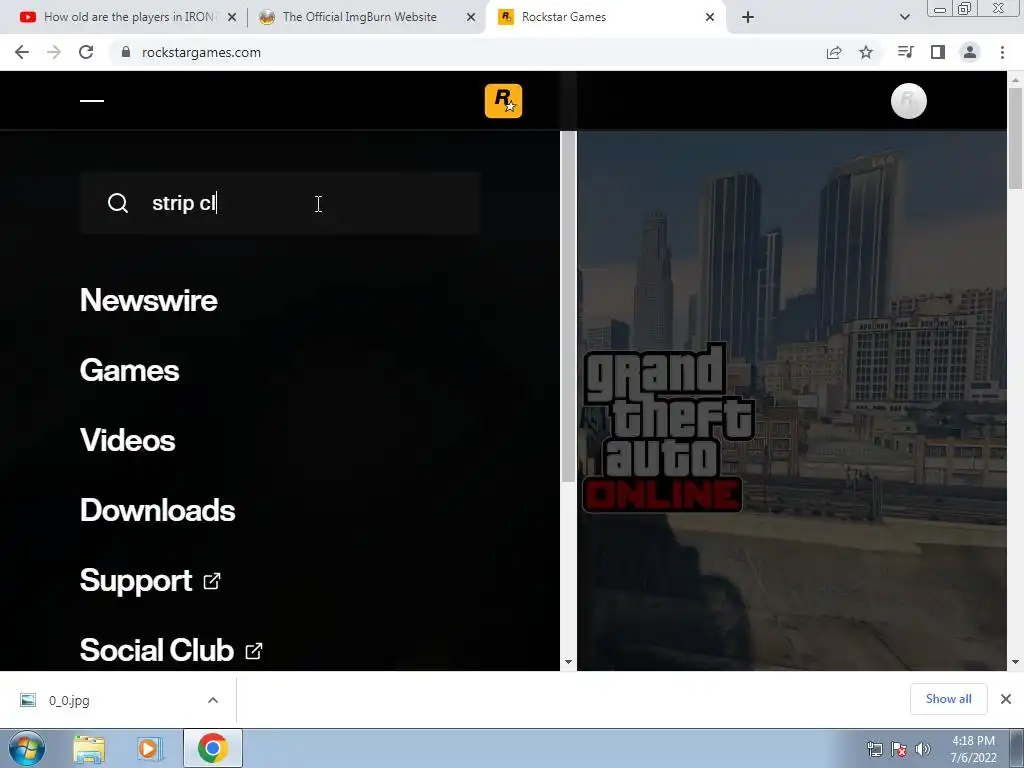Click the page scroll down arrow
Viewport: 1024px width, 768px height.
click(1015, 662)
